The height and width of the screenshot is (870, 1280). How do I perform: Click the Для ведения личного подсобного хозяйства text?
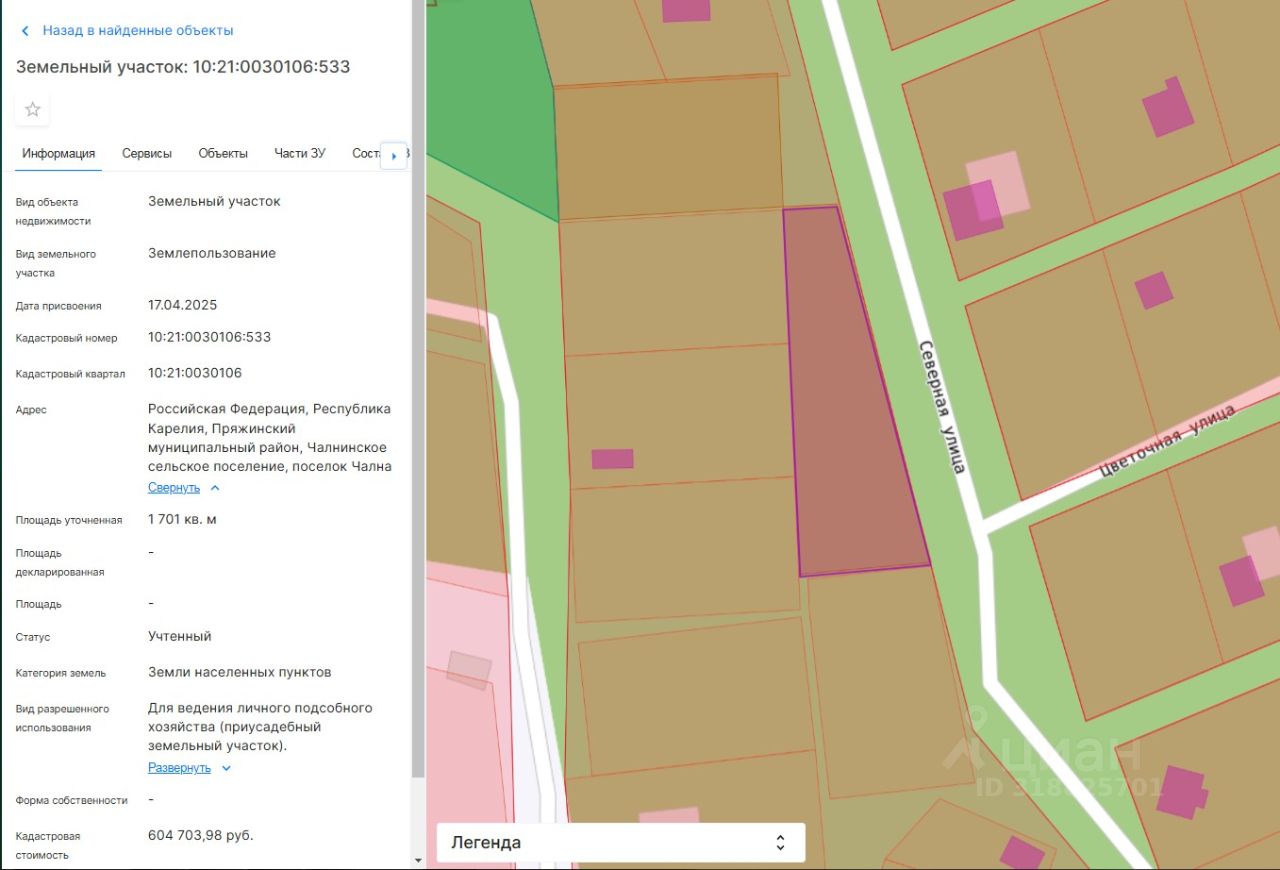point(260,727)
